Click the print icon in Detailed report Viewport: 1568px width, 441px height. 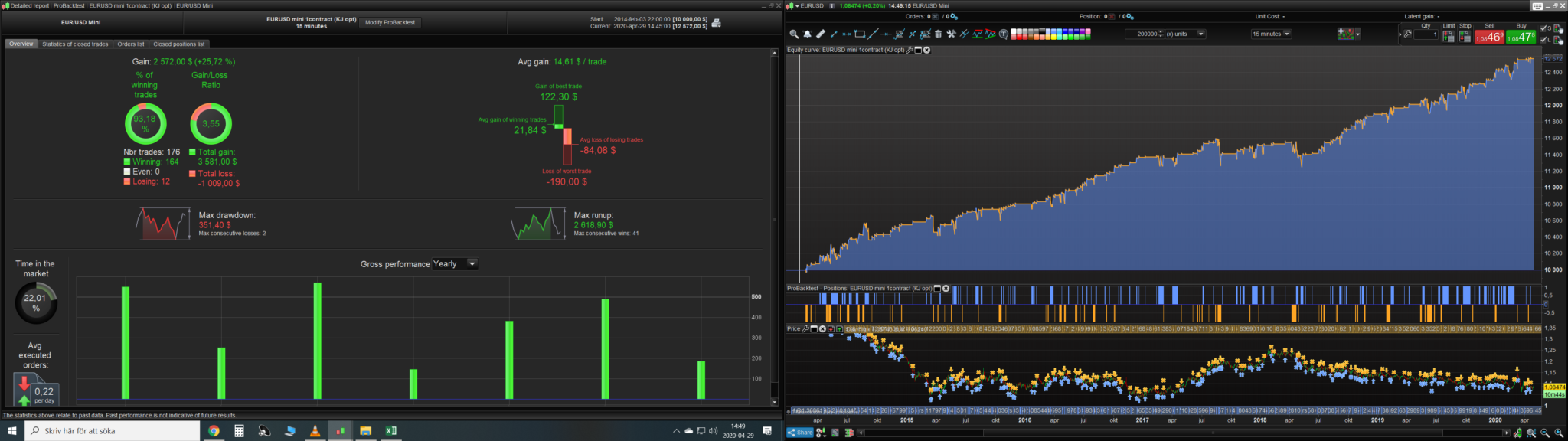click(716, 23)
